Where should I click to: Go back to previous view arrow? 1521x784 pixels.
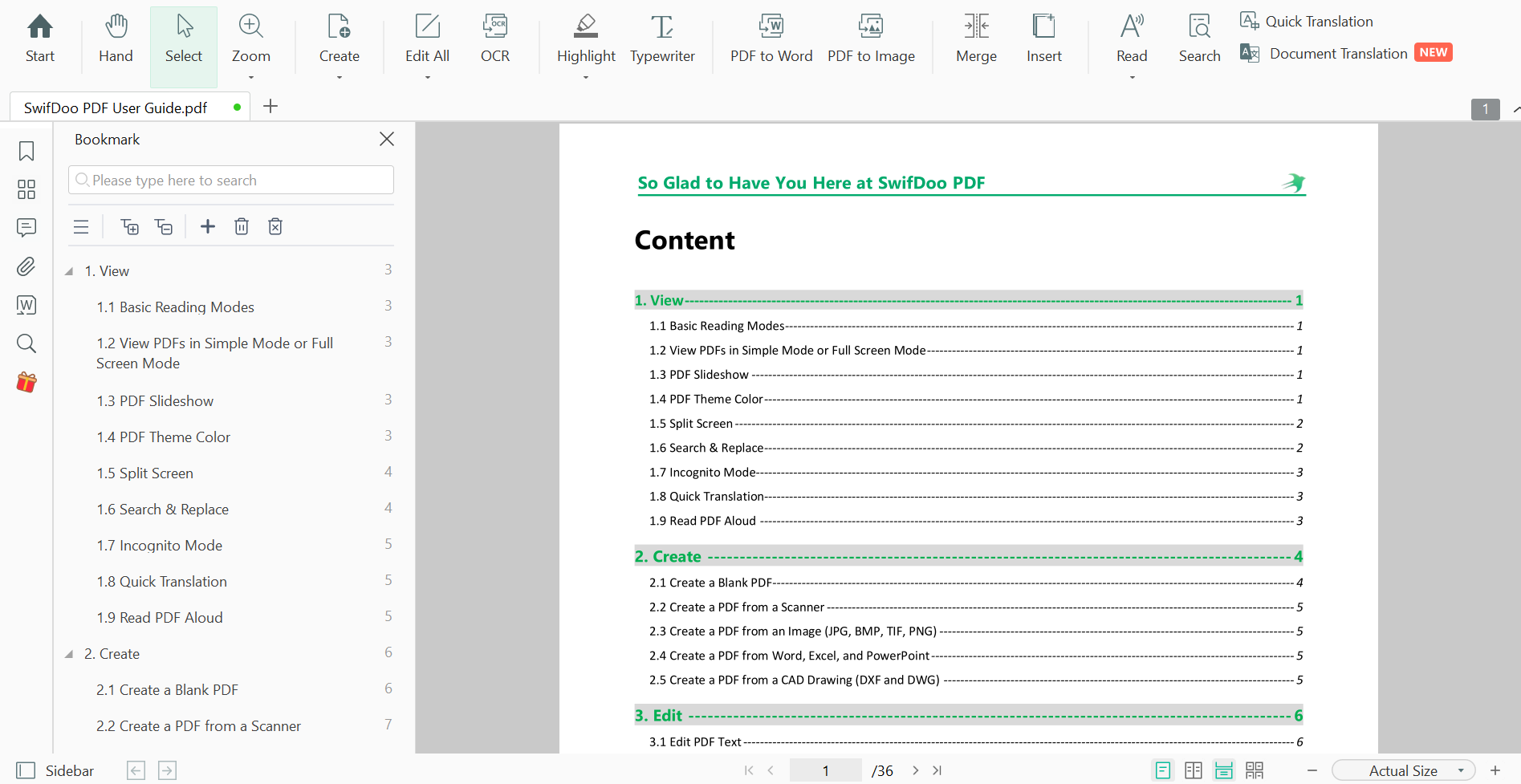point(136,770)
